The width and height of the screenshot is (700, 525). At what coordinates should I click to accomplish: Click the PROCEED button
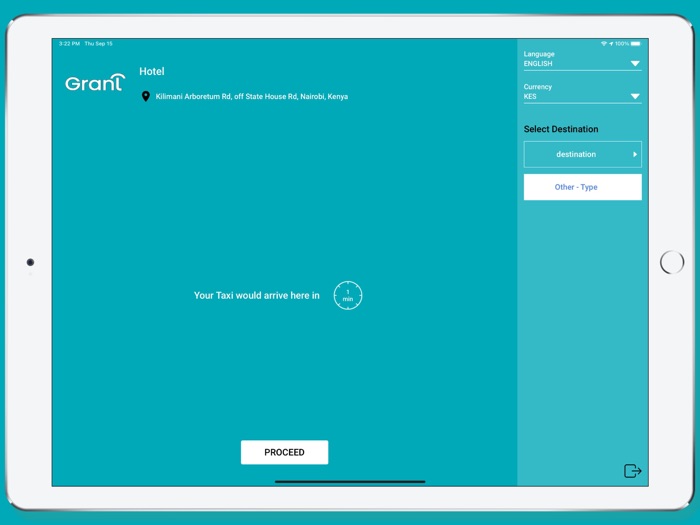(x=284, y=452)
